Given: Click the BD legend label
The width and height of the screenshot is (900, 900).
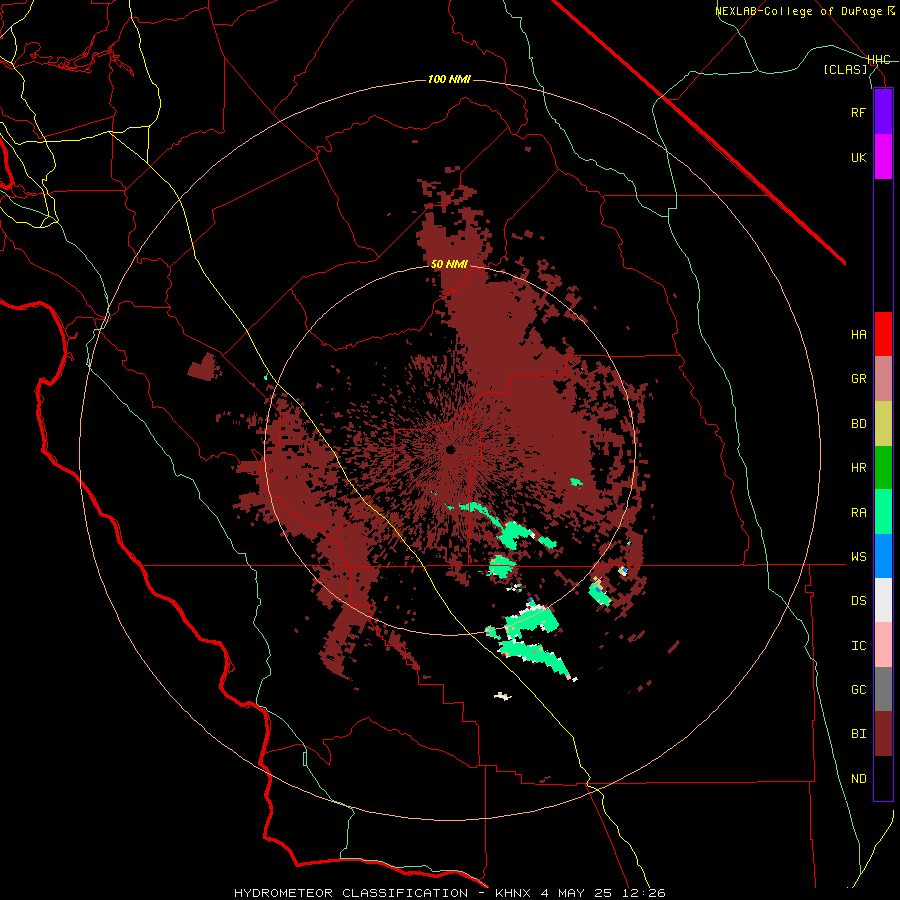Looking at the screenshot, I should tap(858, 424).
